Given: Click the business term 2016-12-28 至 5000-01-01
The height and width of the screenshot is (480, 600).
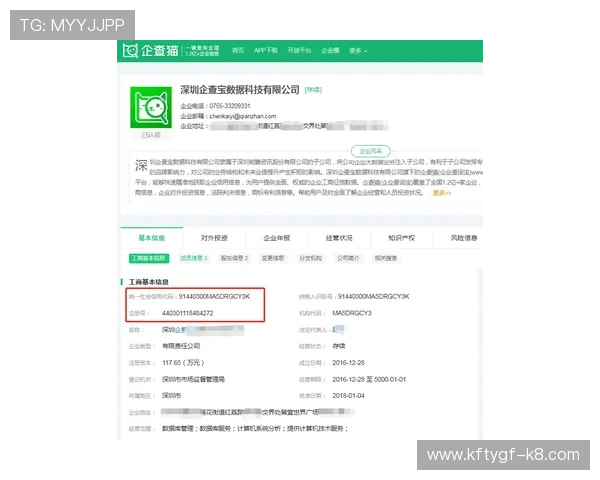Looking at the screenshot, I should point(369,379).
